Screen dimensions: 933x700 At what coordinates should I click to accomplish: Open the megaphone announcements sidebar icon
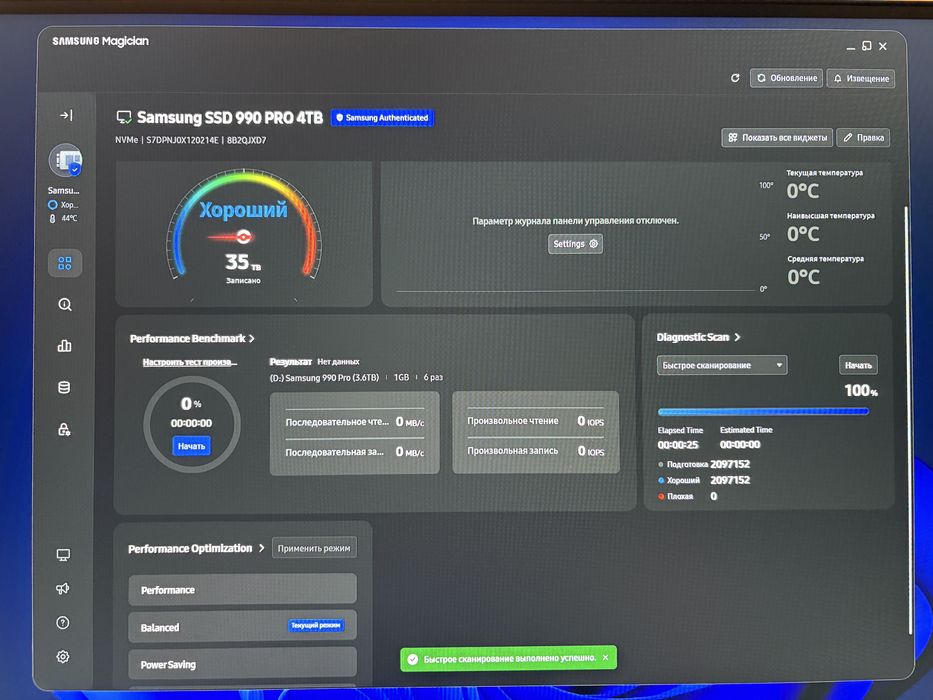62,589
